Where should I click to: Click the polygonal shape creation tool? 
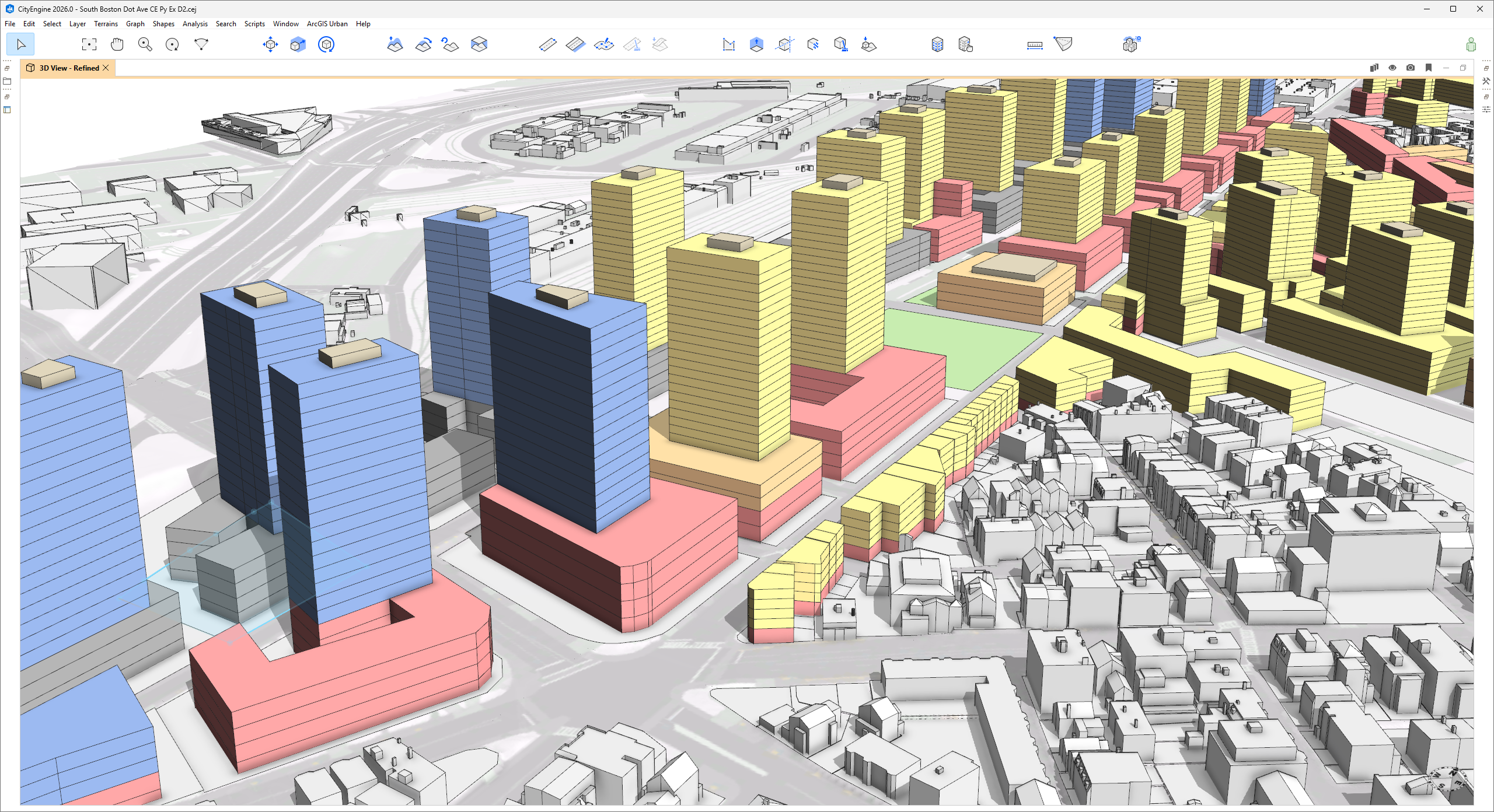point(729,44)
